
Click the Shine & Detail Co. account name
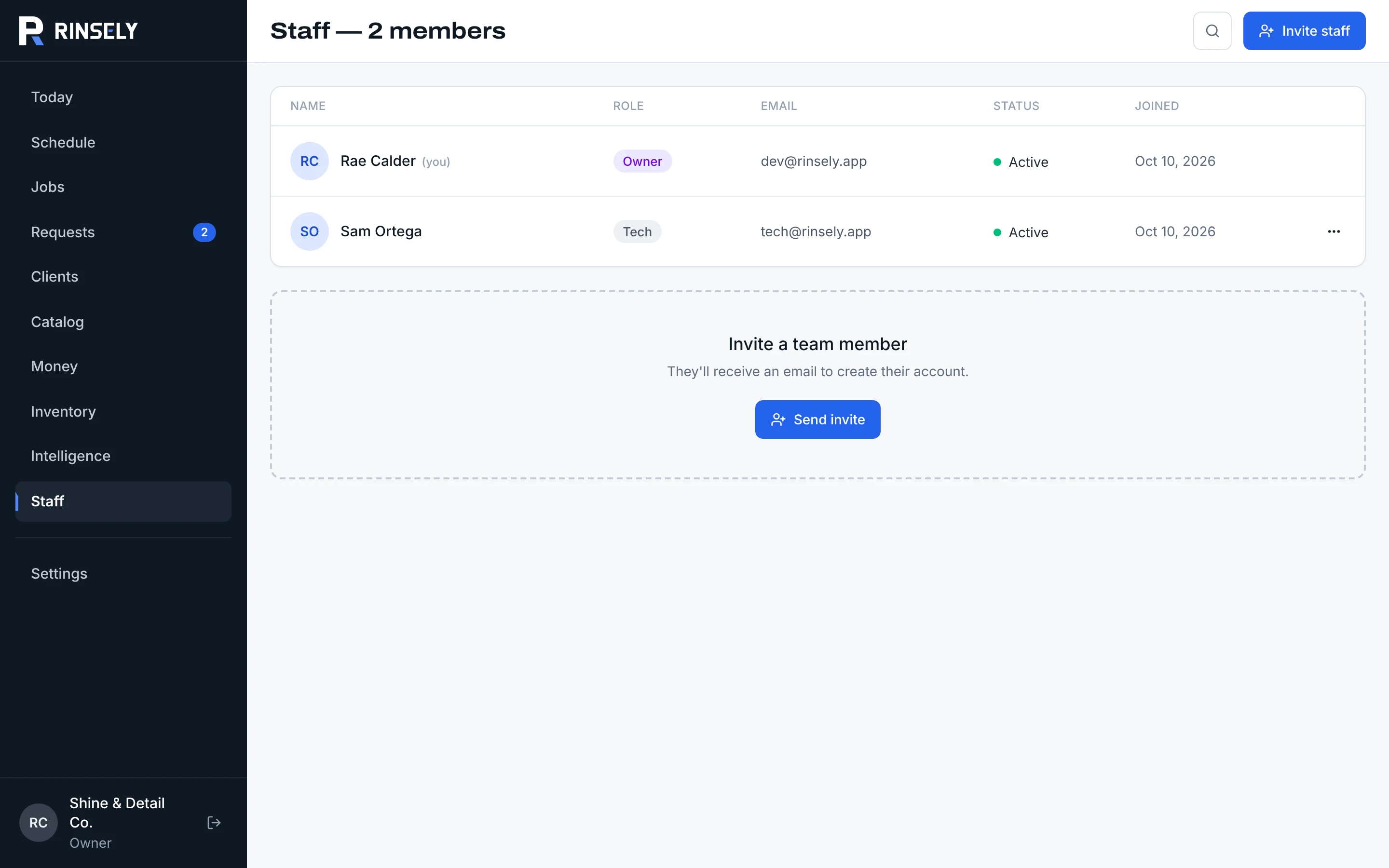(117, 813)
